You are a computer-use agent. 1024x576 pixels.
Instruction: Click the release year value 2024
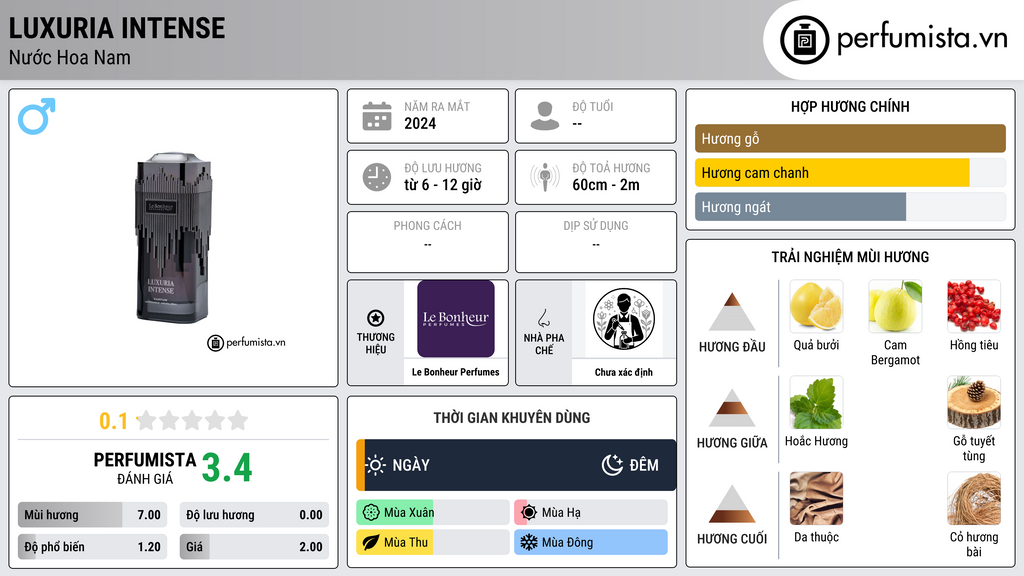pos(420,123)
